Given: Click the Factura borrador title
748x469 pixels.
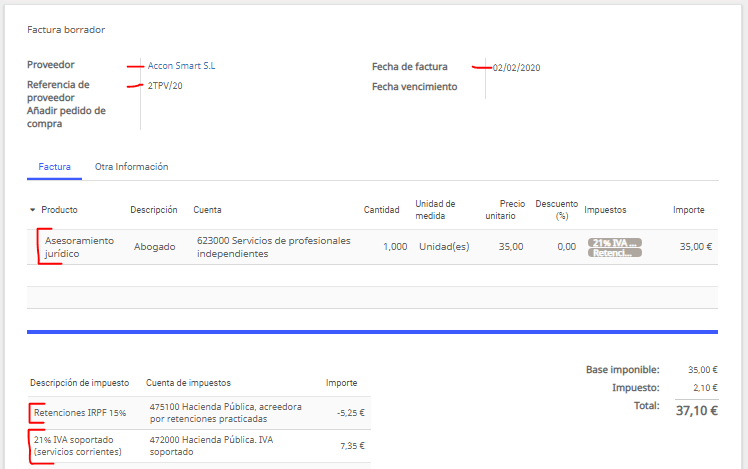Looking at the screenshot, I should click(x=66, y=30).
